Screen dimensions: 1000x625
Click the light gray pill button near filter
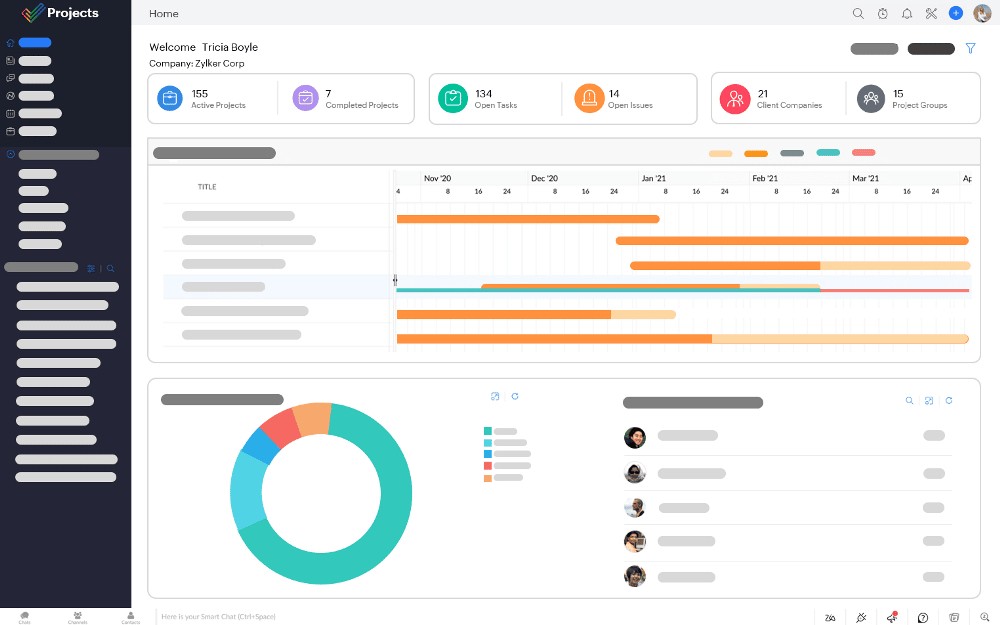pyautogui.click(x=874, y=48)
